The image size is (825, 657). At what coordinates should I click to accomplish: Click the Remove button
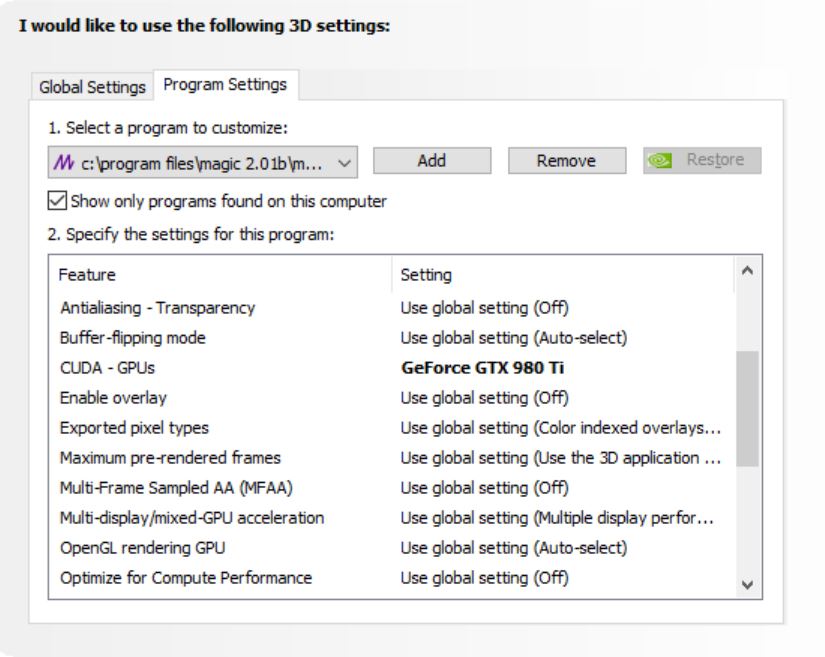[567, 160]
